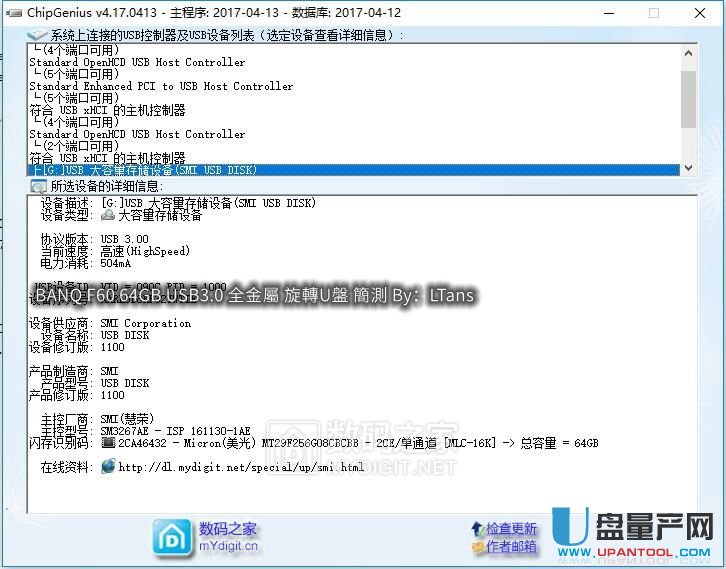
Task: Select the first 符合 USB xHCI host controller entry
Action: point(107,110)
